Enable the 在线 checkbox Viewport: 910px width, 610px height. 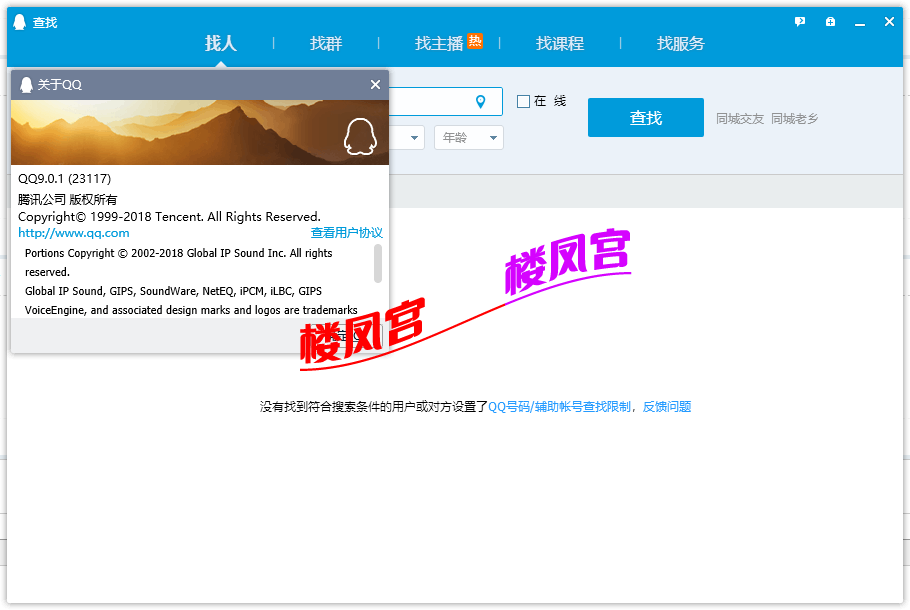click(523, 102)
